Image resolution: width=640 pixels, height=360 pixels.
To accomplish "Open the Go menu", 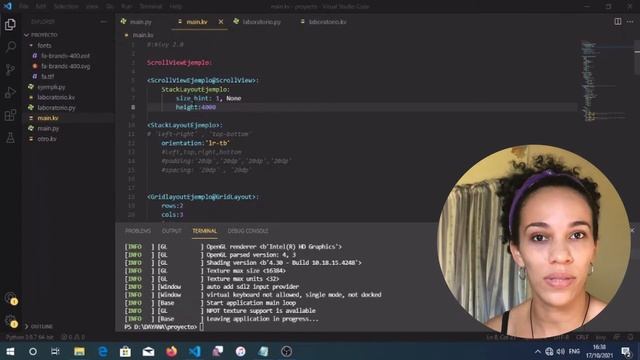I will (110, 7).
